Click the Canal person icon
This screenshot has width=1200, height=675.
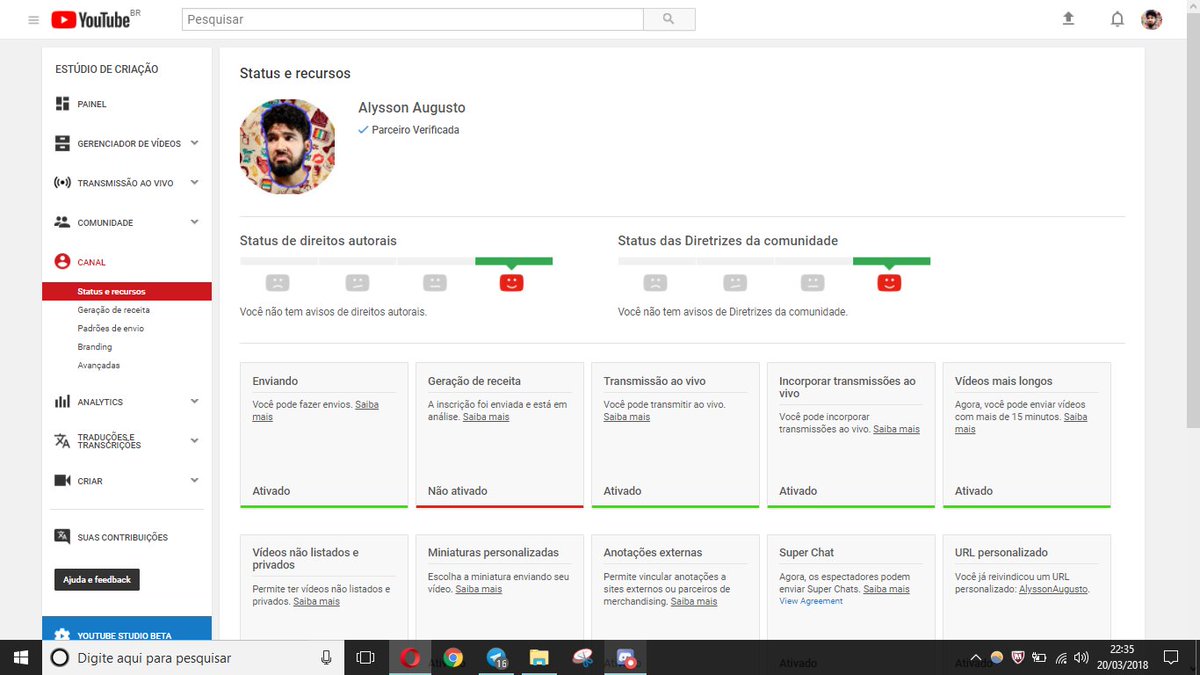(62, 262)
